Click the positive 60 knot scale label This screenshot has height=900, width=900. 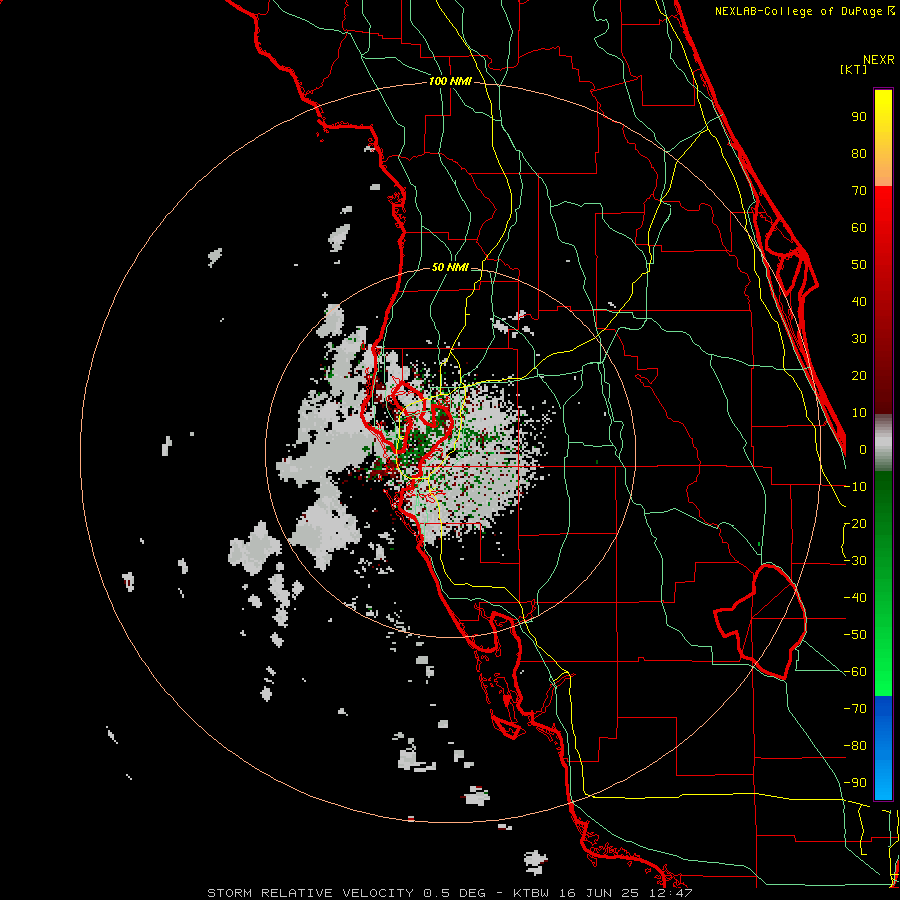(x=859, y=228)
